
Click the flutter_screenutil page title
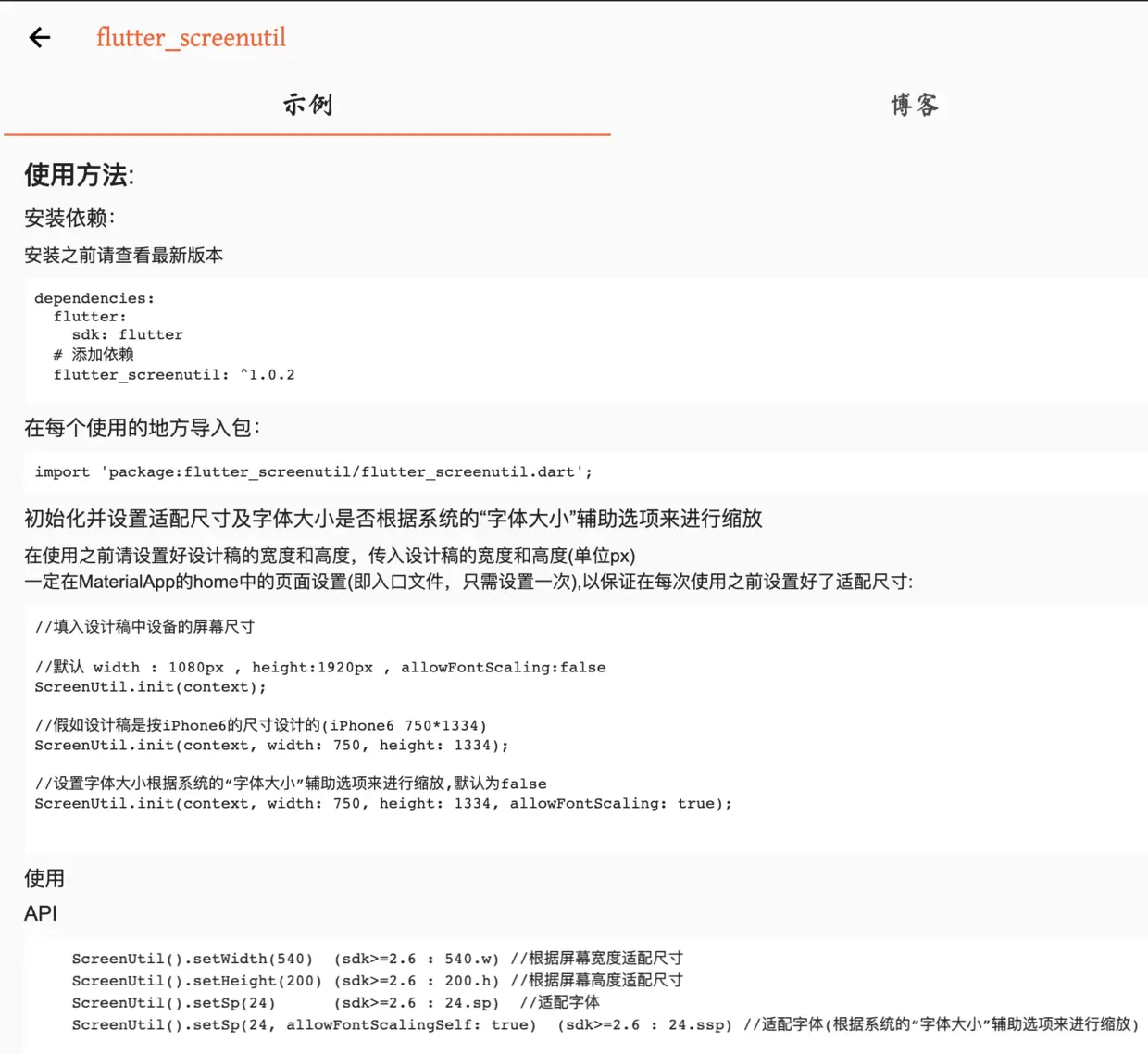tap(191, 38)
